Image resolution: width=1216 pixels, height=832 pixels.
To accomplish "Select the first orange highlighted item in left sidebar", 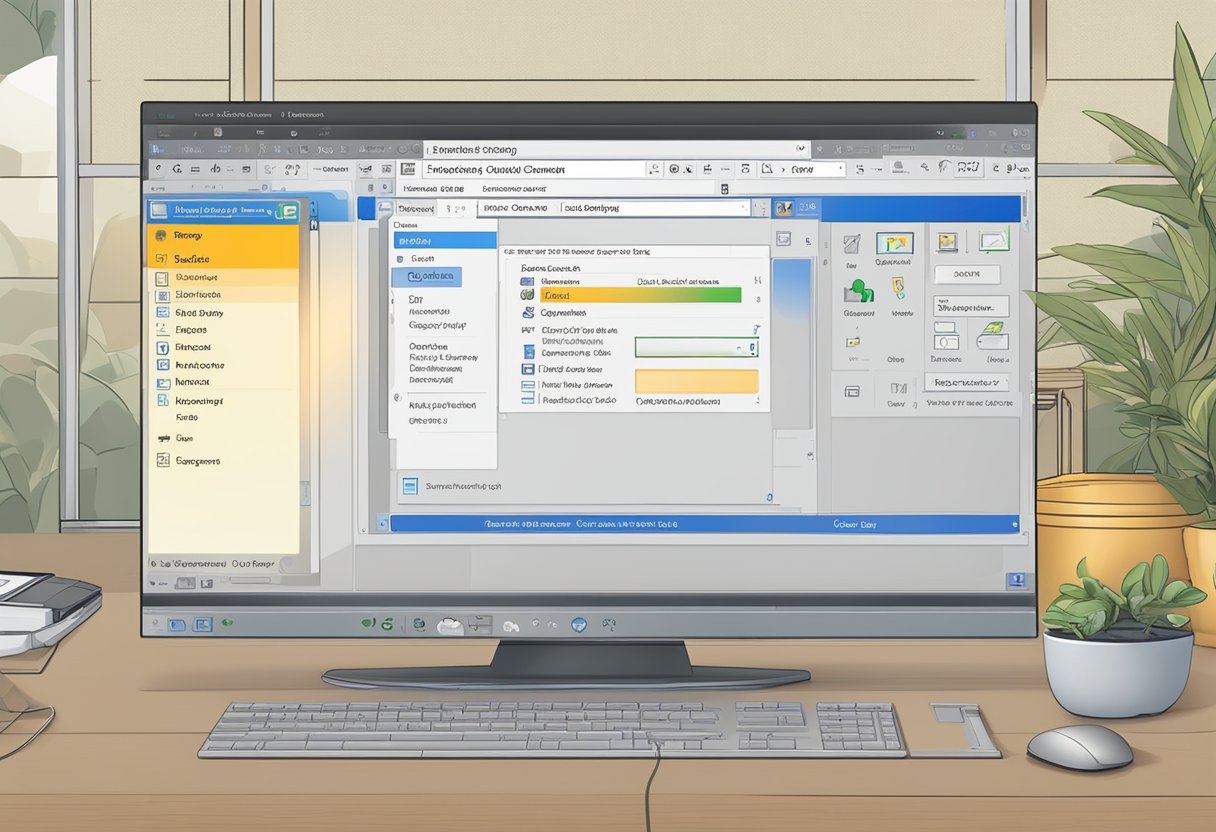I will (223, 236).
